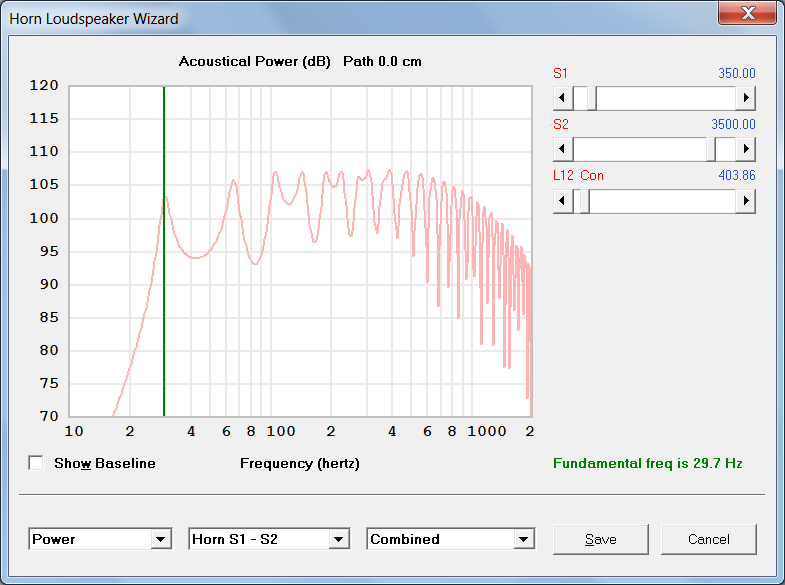Viewport: 785px width, 585px height.
Task: Click the S2 label
Action: point(561,125)
